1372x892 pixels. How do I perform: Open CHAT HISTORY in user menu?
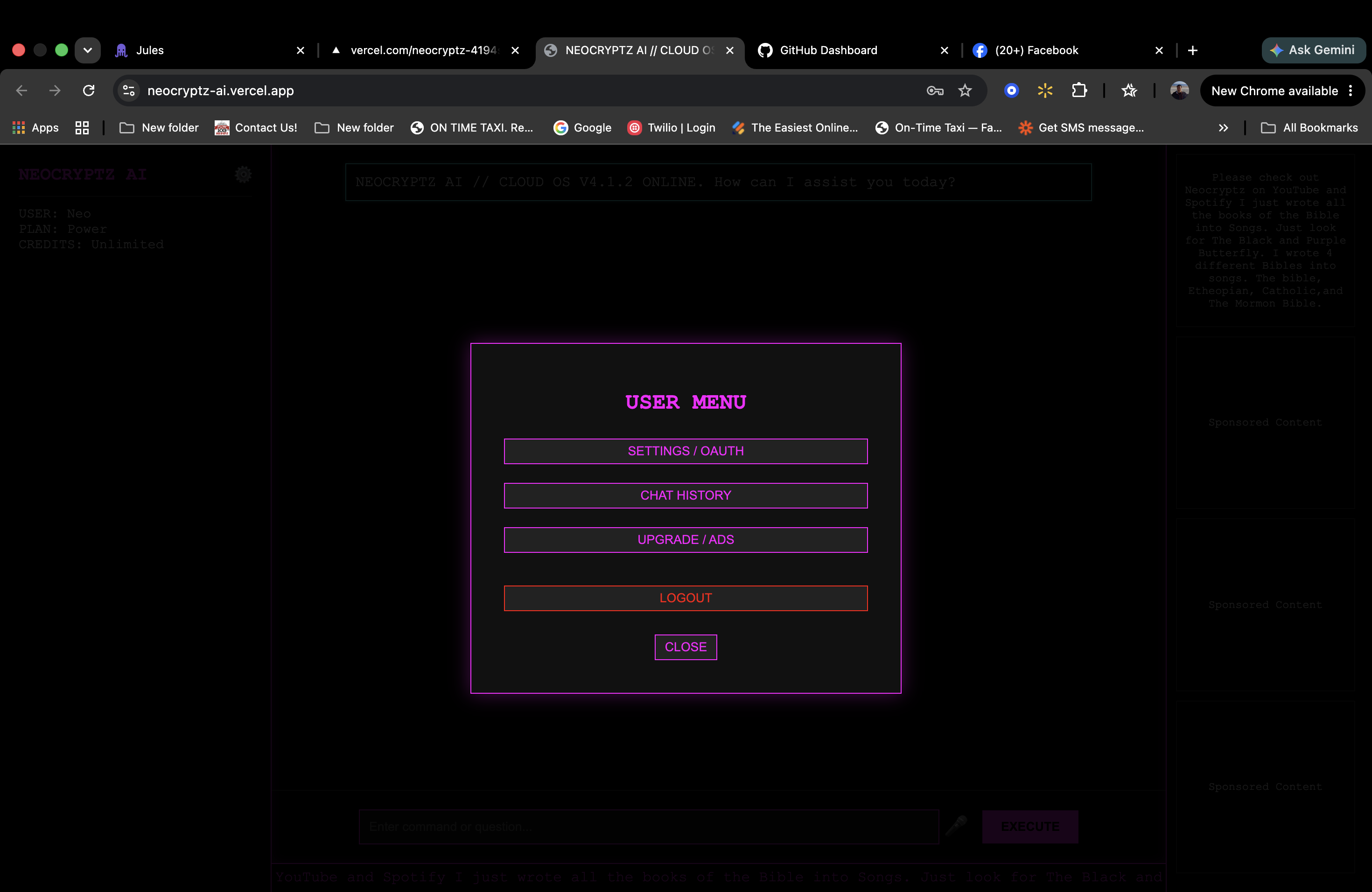click(686, 495)
